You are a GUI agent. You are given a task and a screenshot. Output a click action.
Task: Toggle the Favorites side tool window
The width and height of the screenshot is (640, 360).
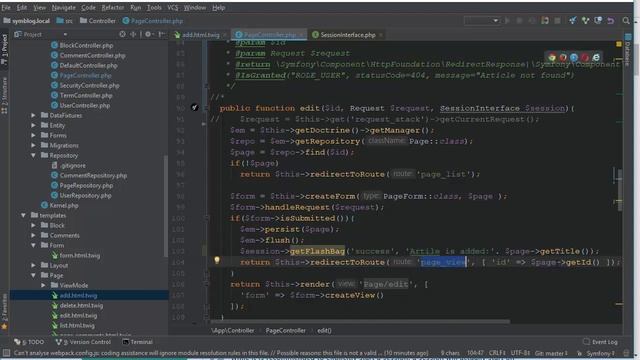4,311
